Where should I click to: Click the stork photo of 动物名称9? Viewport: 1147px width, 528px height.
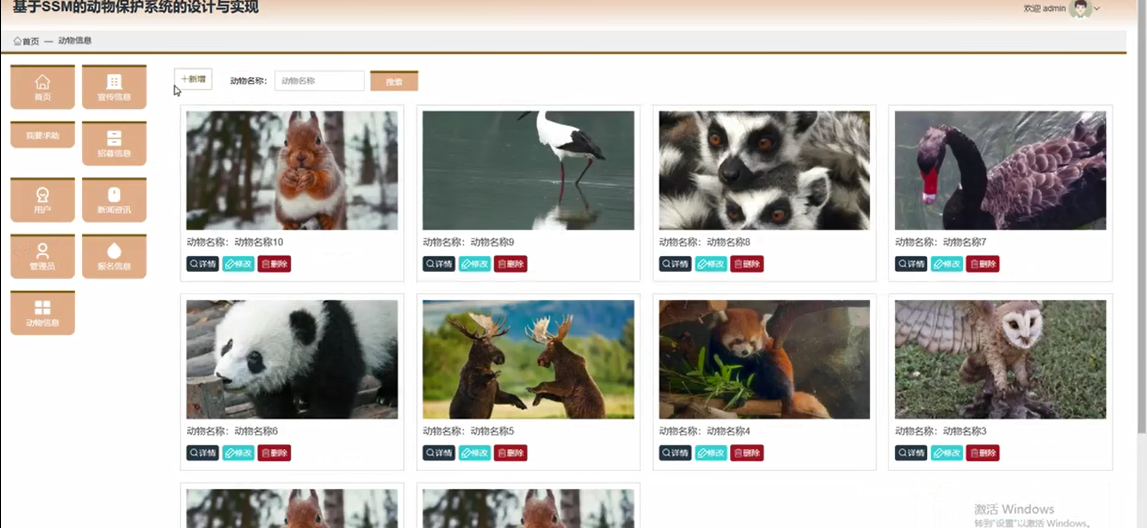pos(528,170)
